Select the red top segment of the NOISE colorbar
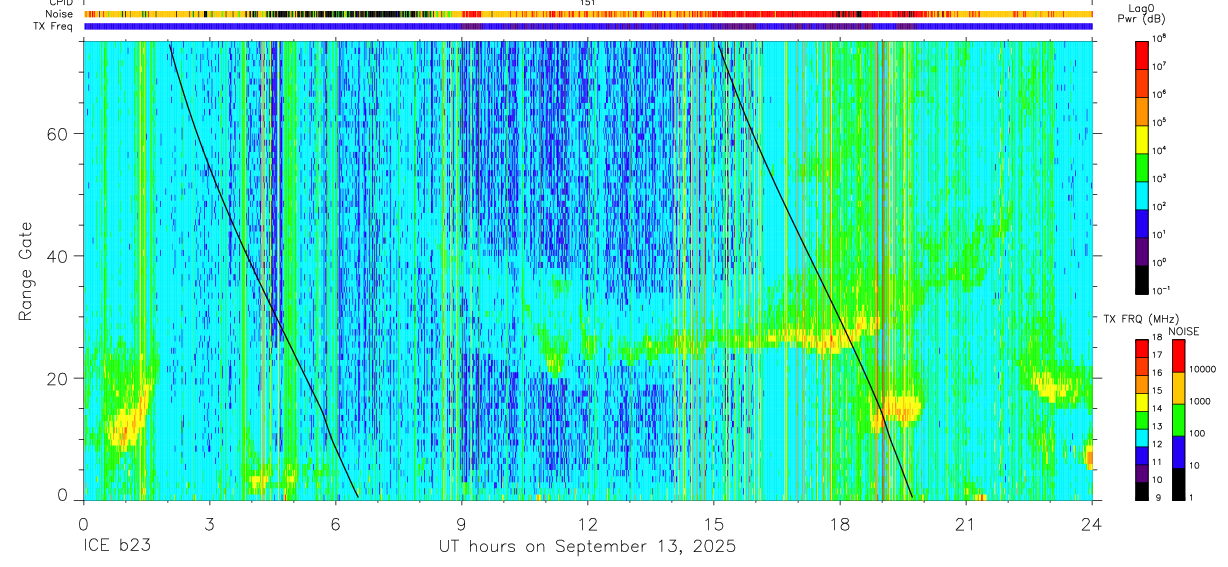 point(1178,356)
